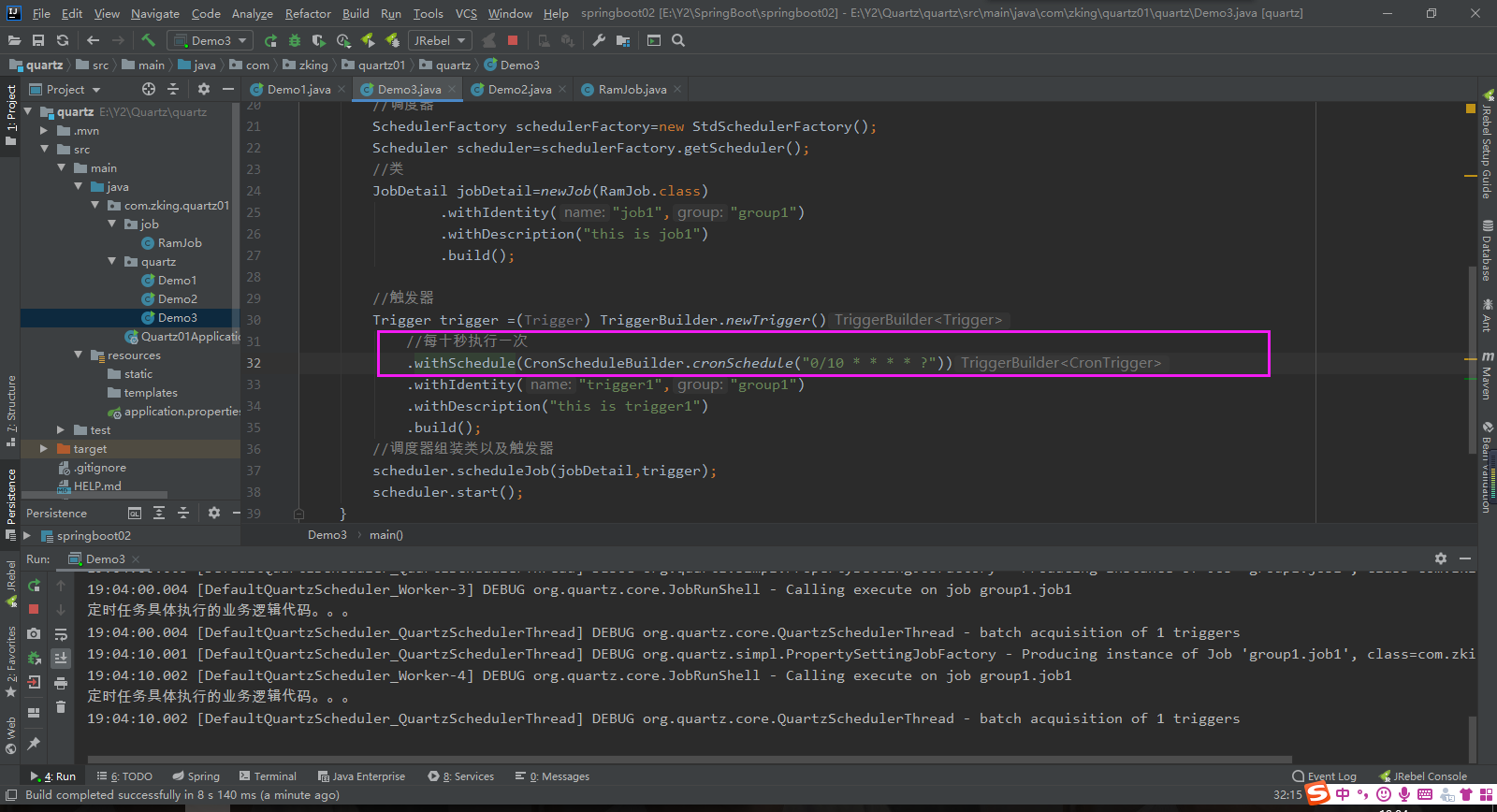Run Demo3 with the green run icon
This screenshot has width=1497, height=812.
click(270, 40)
